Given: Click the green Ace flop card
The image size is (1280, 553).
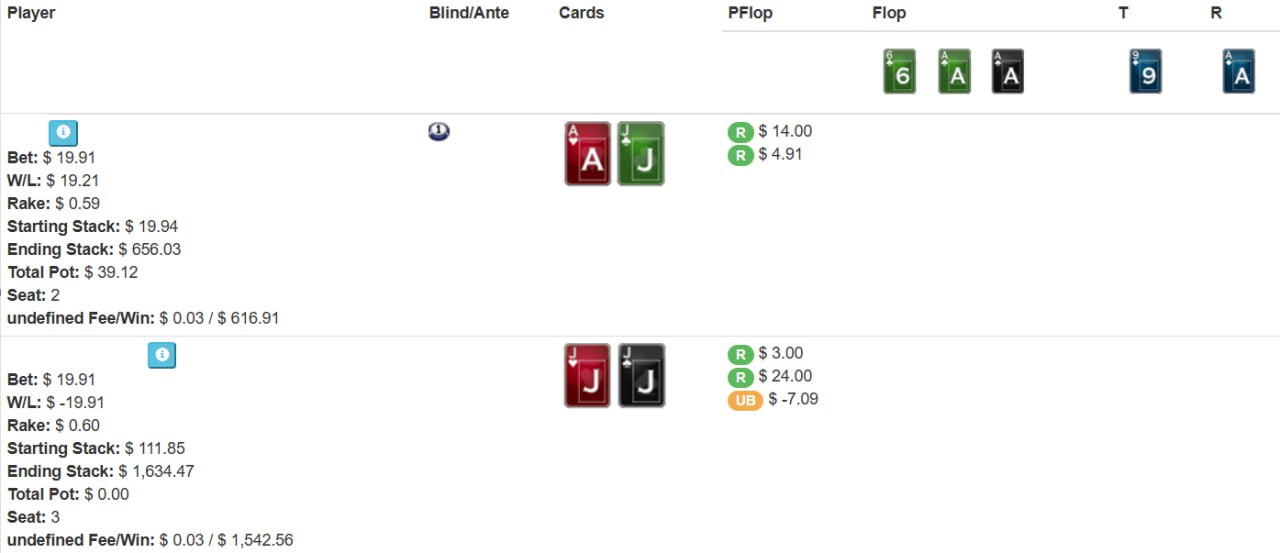Looking at the screenshot, I should click(x=954, y=72).
